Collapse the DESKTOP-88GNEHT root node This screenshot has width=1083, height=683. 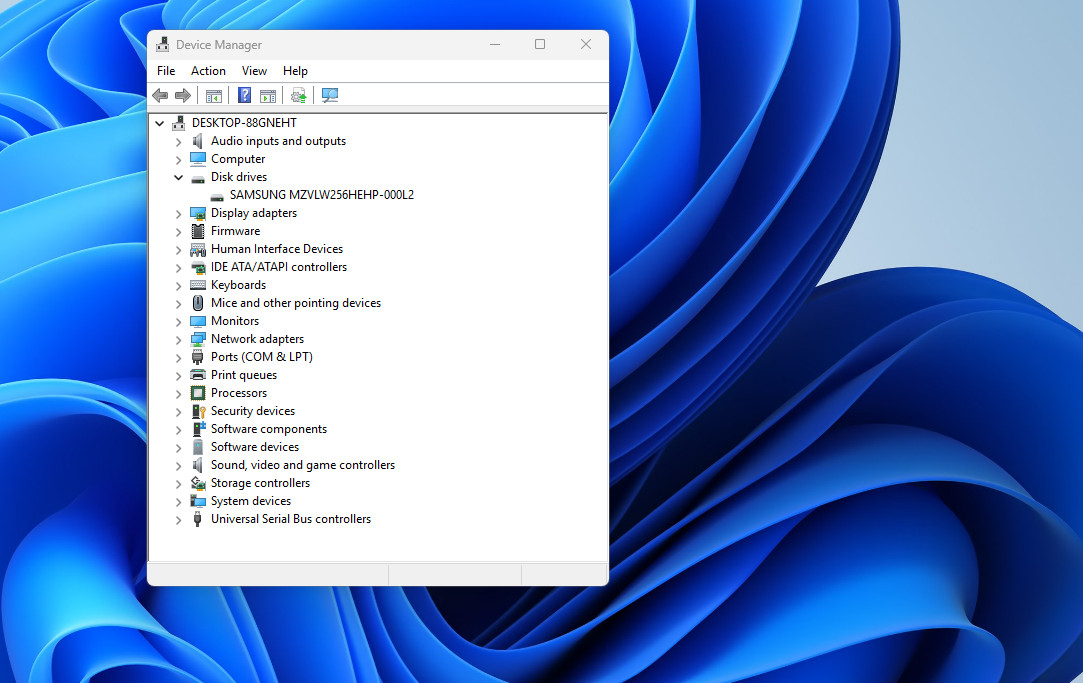[160, 123]
